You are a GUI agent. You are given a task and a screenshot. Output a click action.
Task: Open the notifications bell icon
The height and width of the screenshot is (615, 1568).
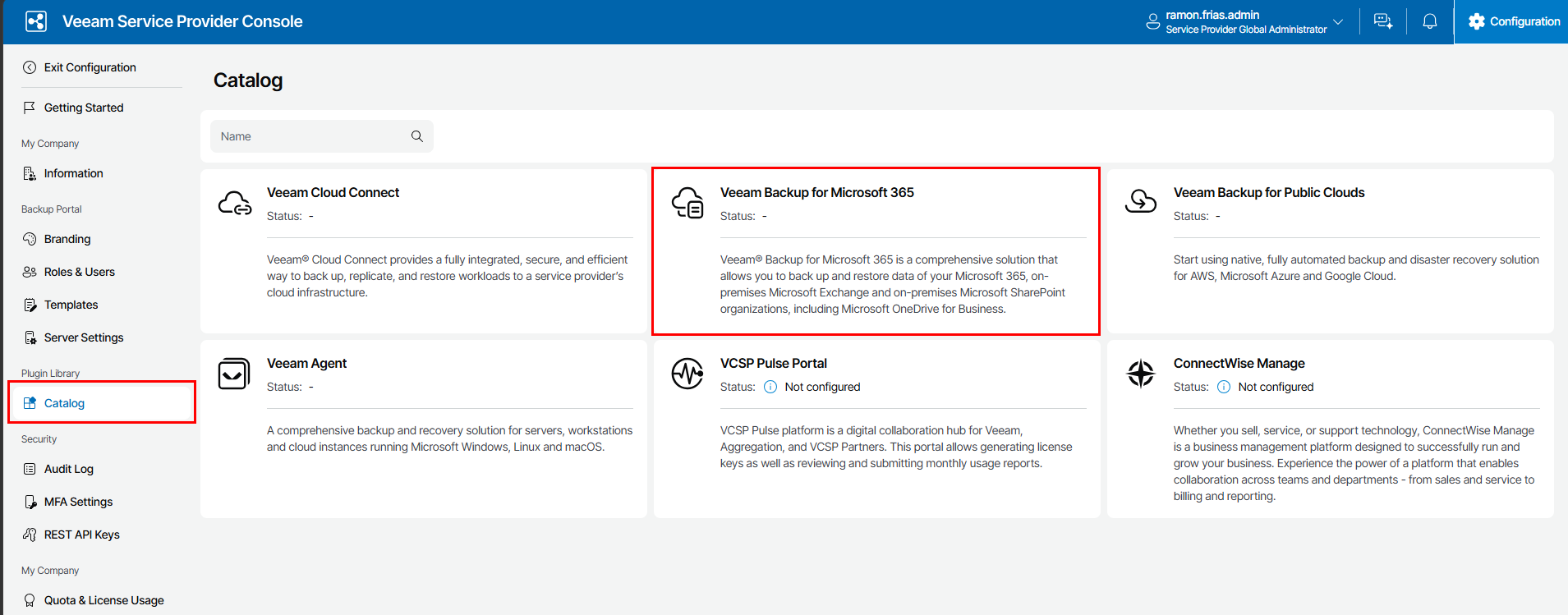pos(1430,21)
